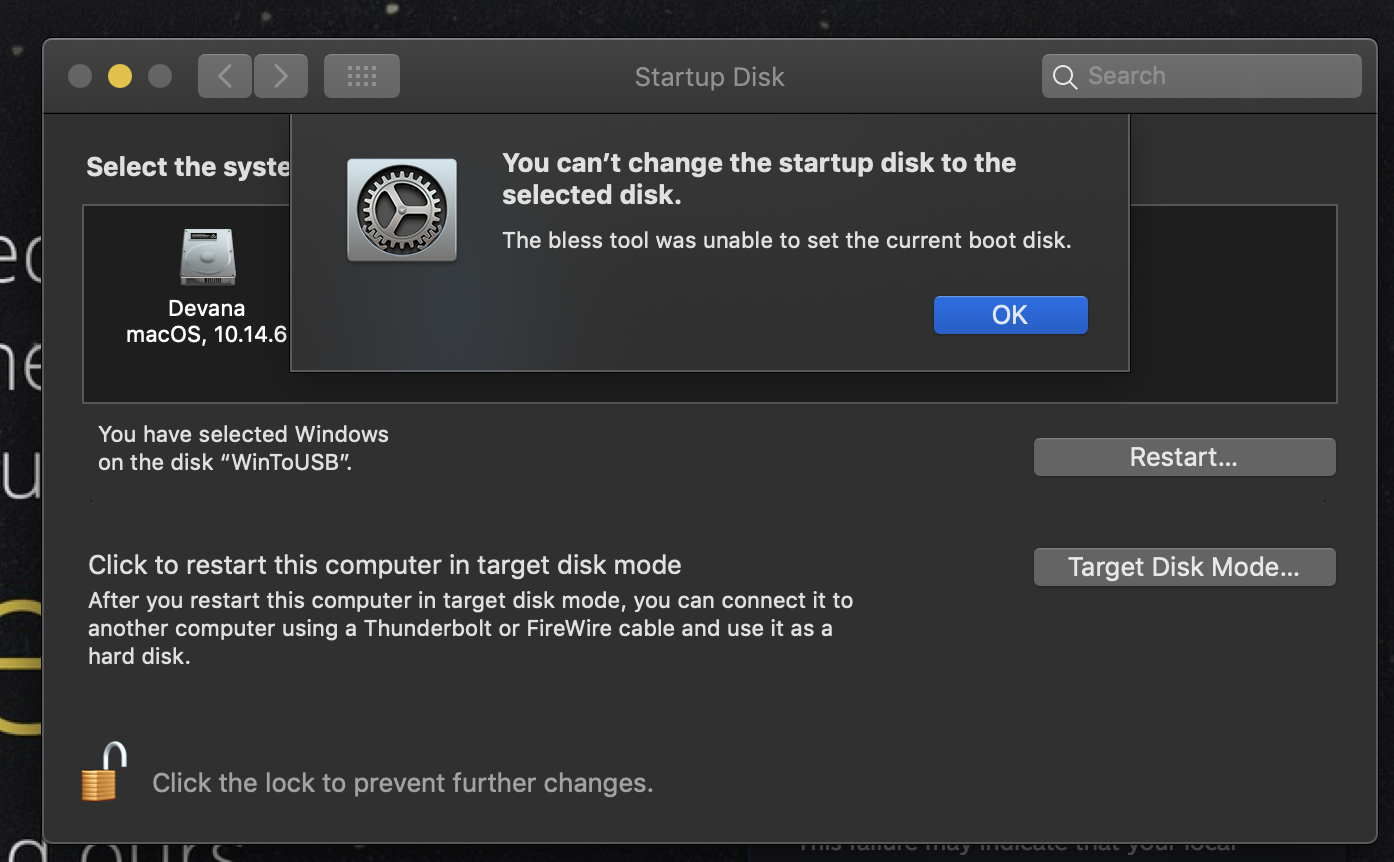Click the forward navigation arrow
This screenshot has width=1394, height=862.
(x=281, y=77)
